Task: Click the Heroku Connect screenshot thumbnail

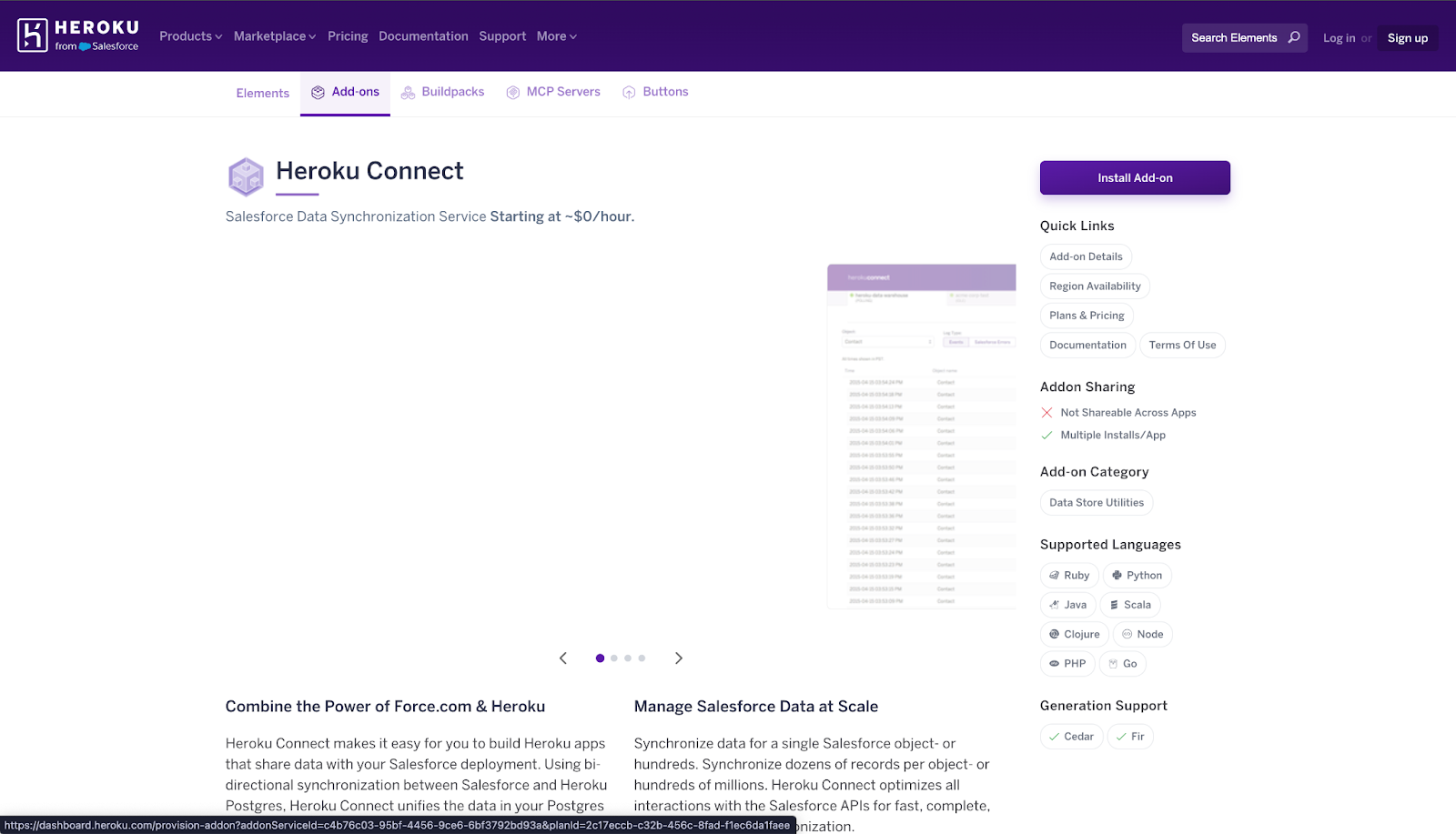Action: tap(921, 437)
